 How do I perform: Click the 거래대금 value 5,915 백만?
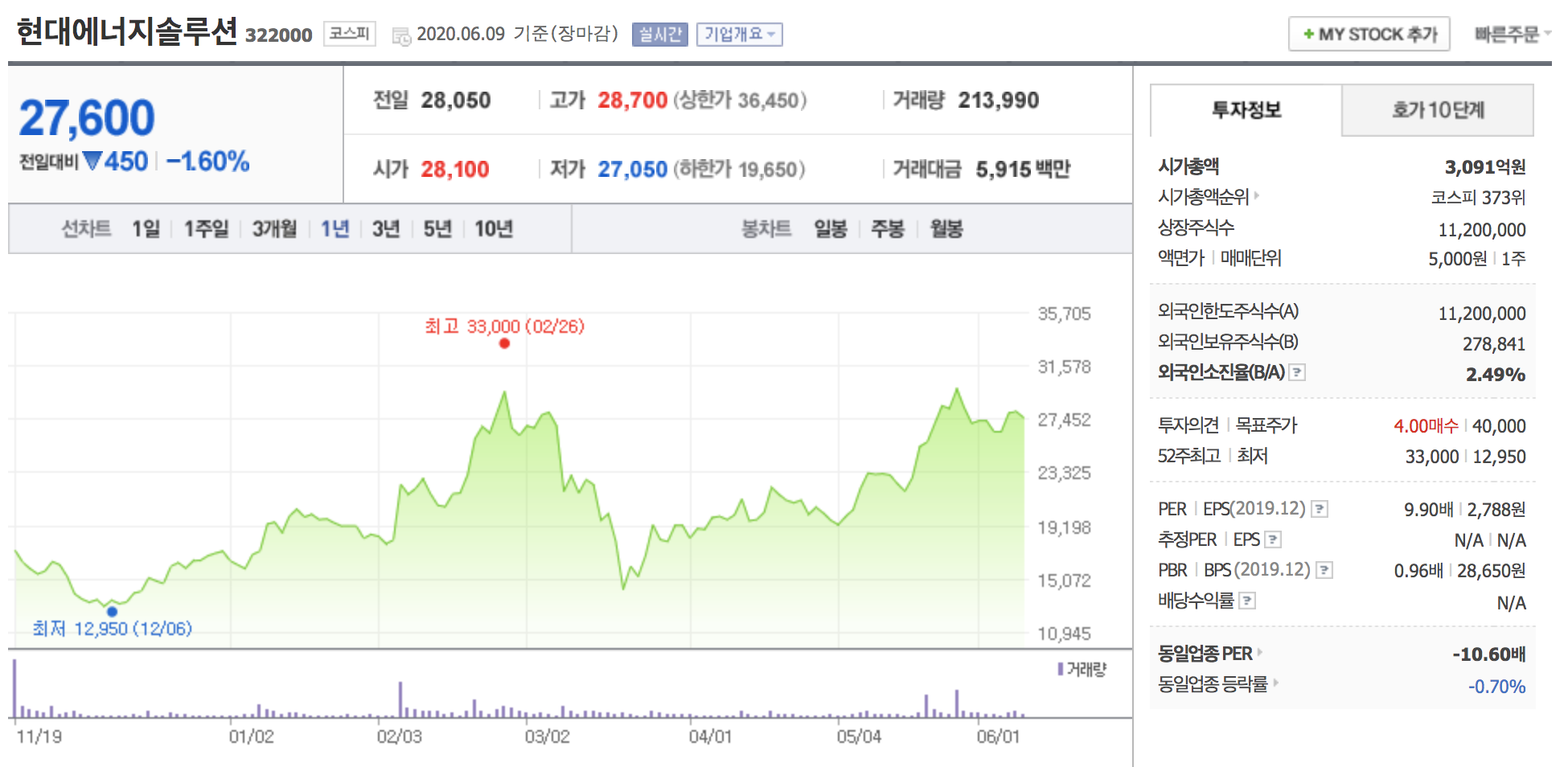[1023, 170]
